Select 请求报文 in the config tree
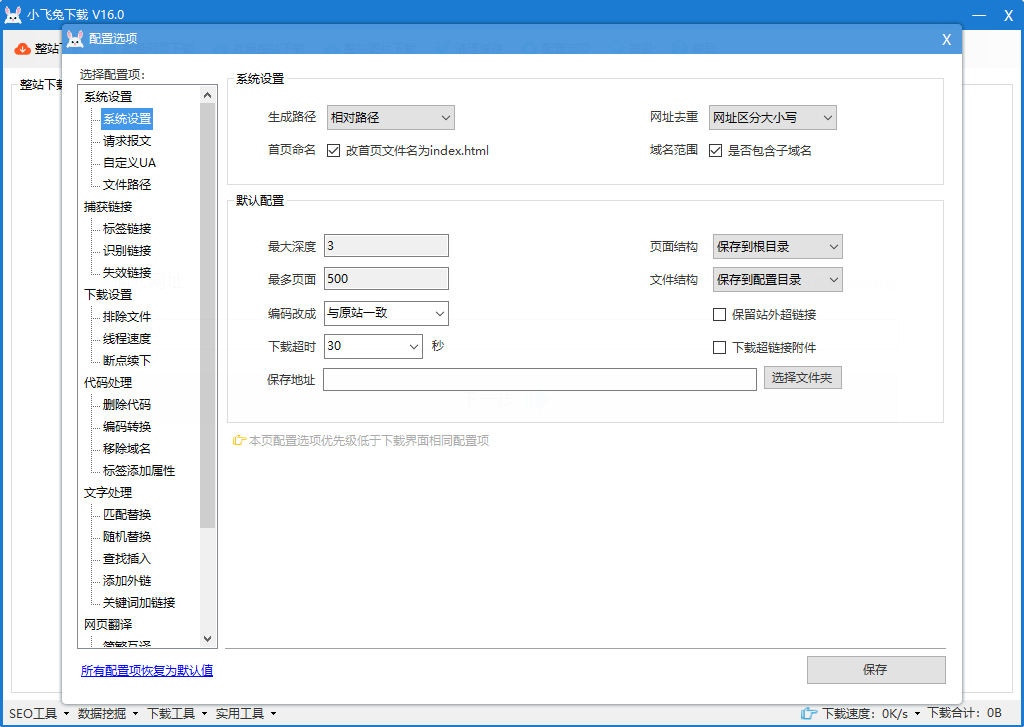Screen dimensions: 1024x727 coord(127,141)
